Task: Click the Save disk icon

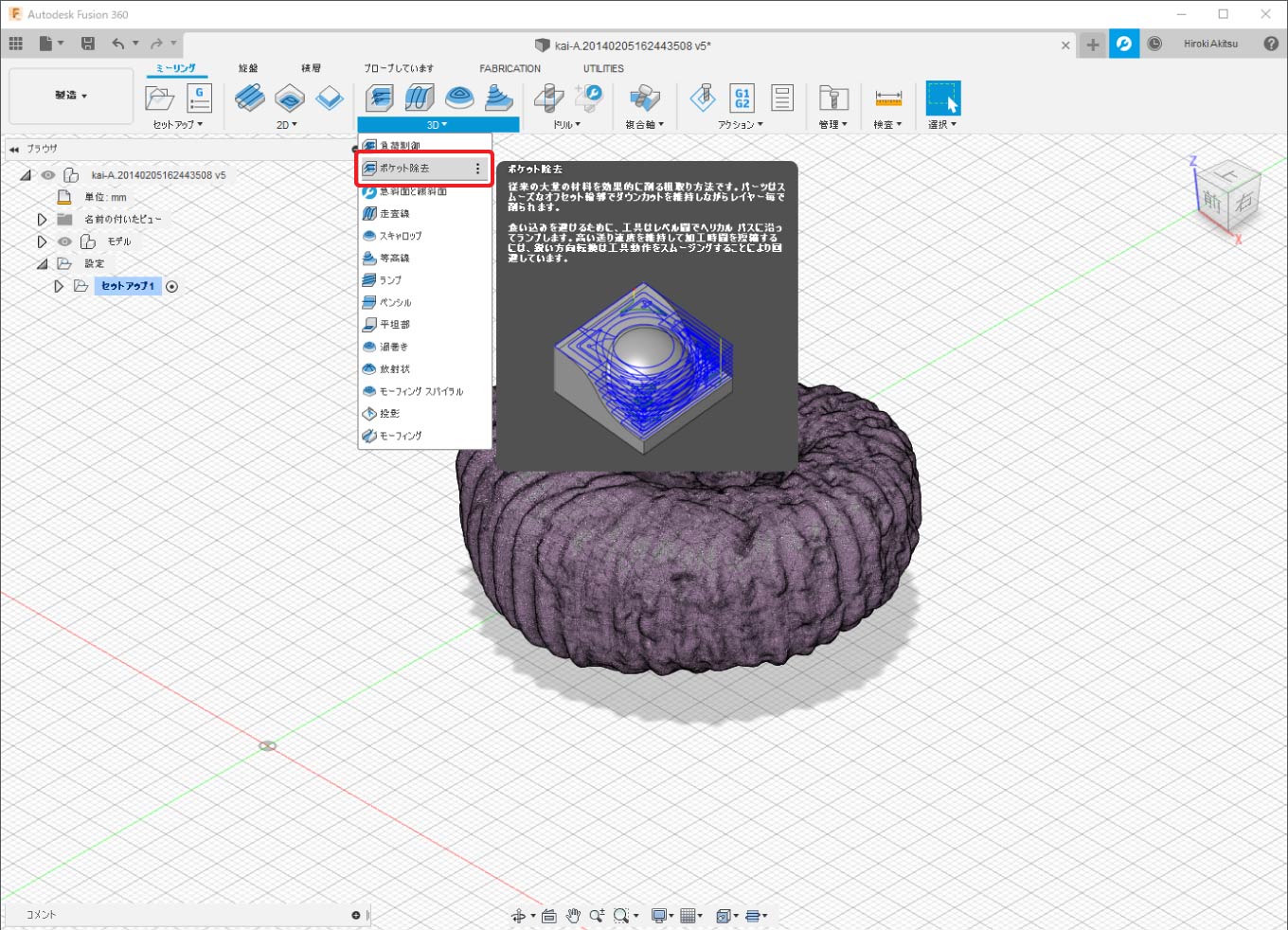Action: click(x=88, y=44)
